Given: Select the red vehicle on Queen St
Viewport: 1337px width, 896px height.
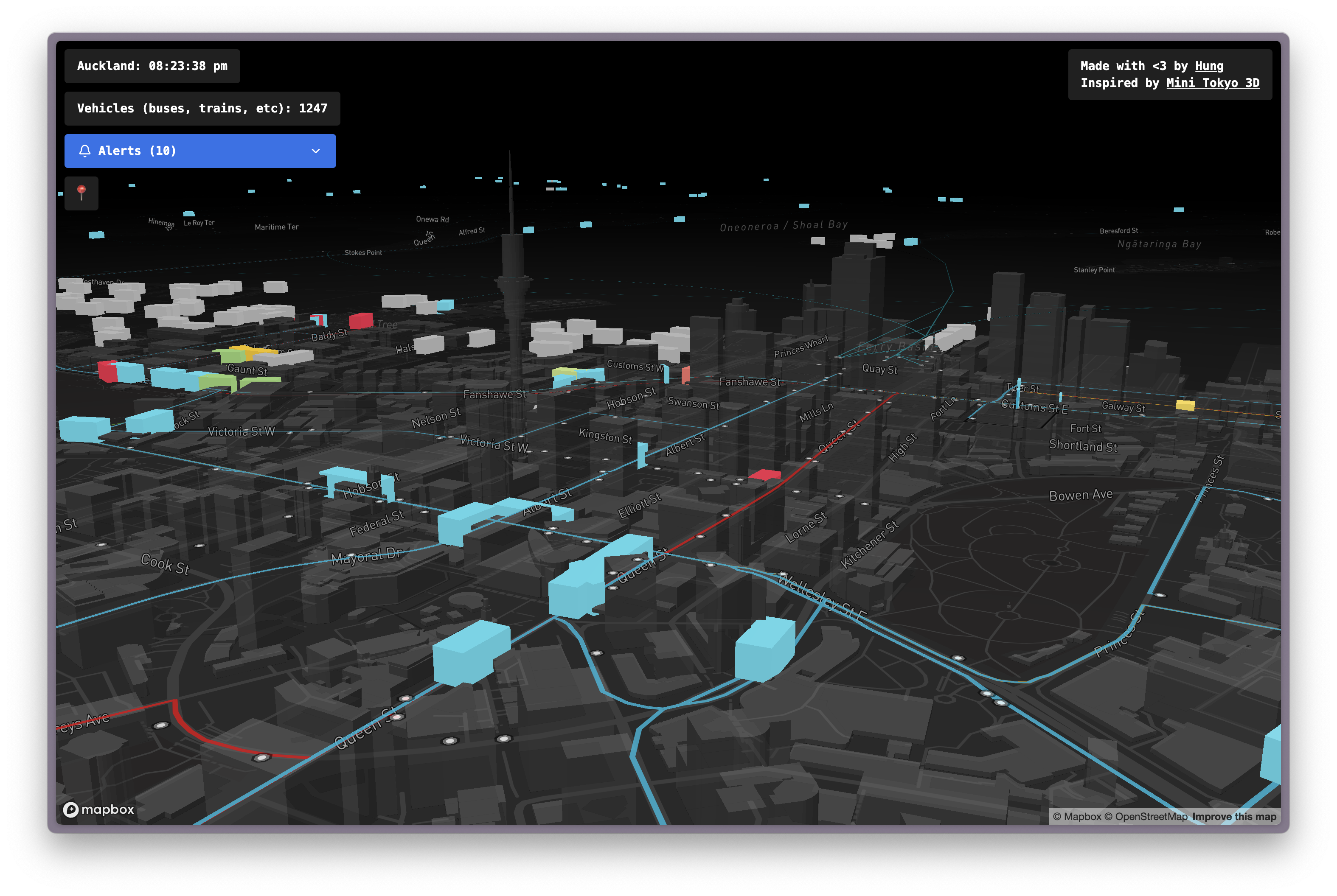Looking at the screenshot, I should tap(764, 474).
